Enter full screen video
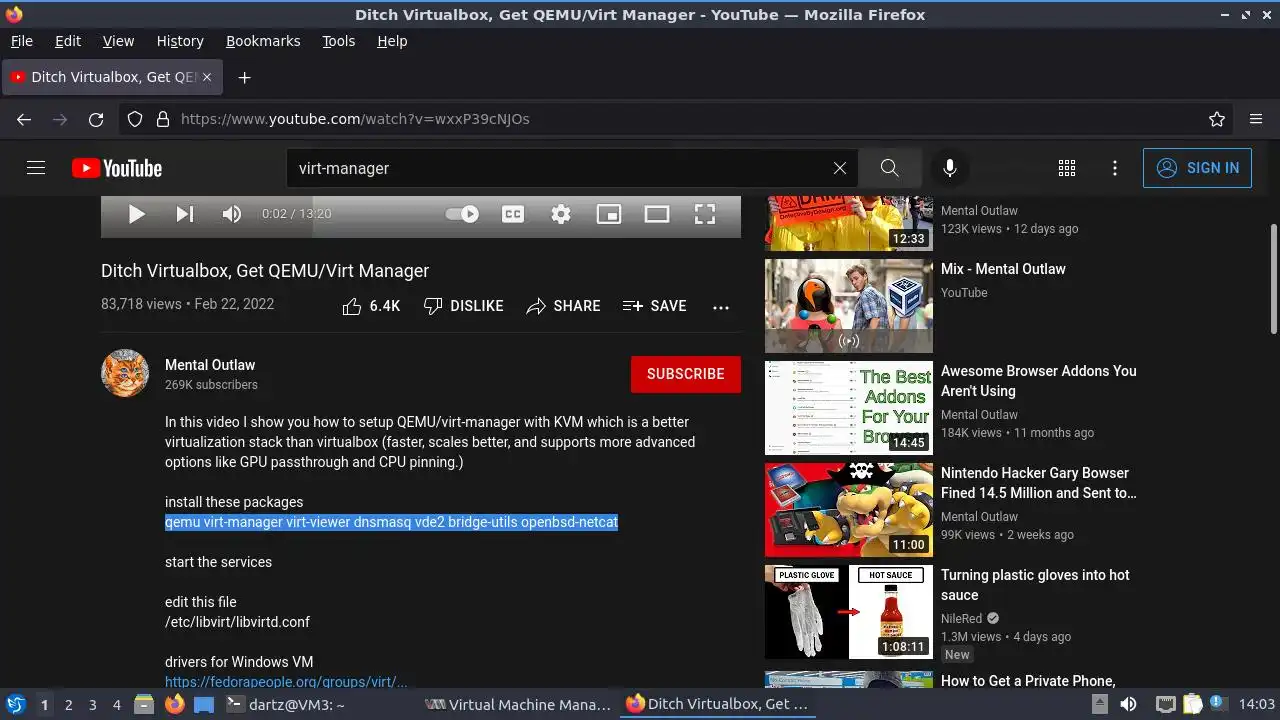 [x=705, y=214]
